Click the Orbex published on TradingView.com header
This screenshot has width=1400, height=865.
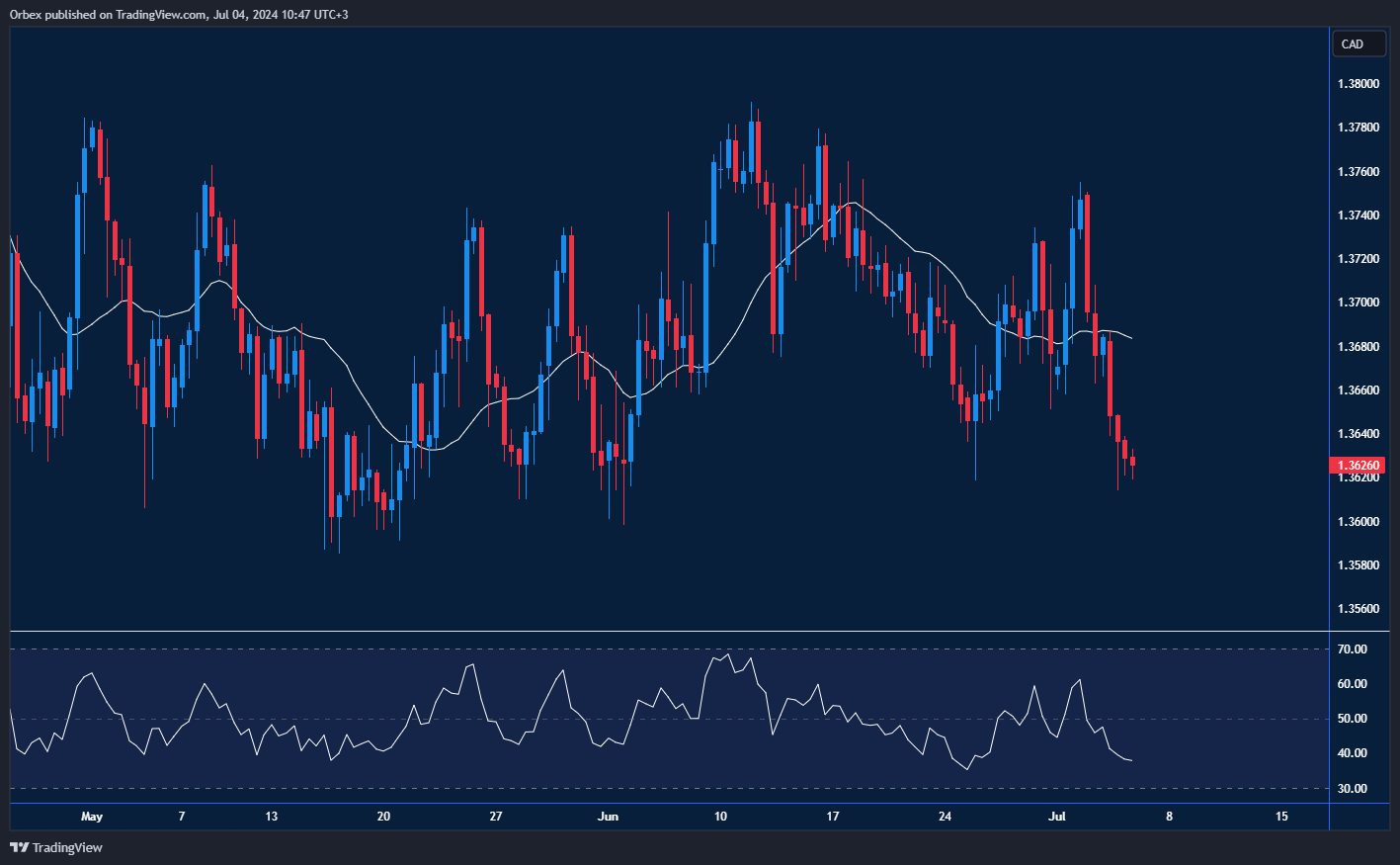(179, 14)
